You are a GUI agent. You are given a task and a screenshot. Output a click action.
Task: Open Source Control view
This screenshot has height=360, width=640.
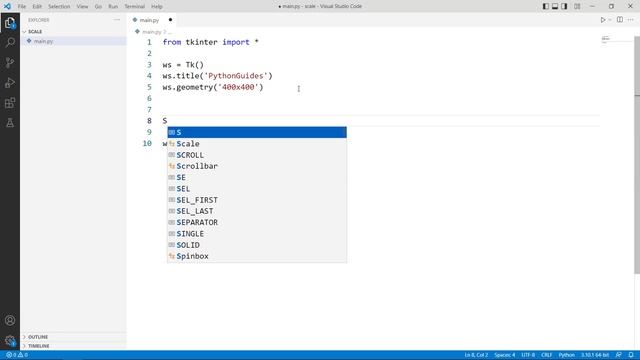[10, 62]
